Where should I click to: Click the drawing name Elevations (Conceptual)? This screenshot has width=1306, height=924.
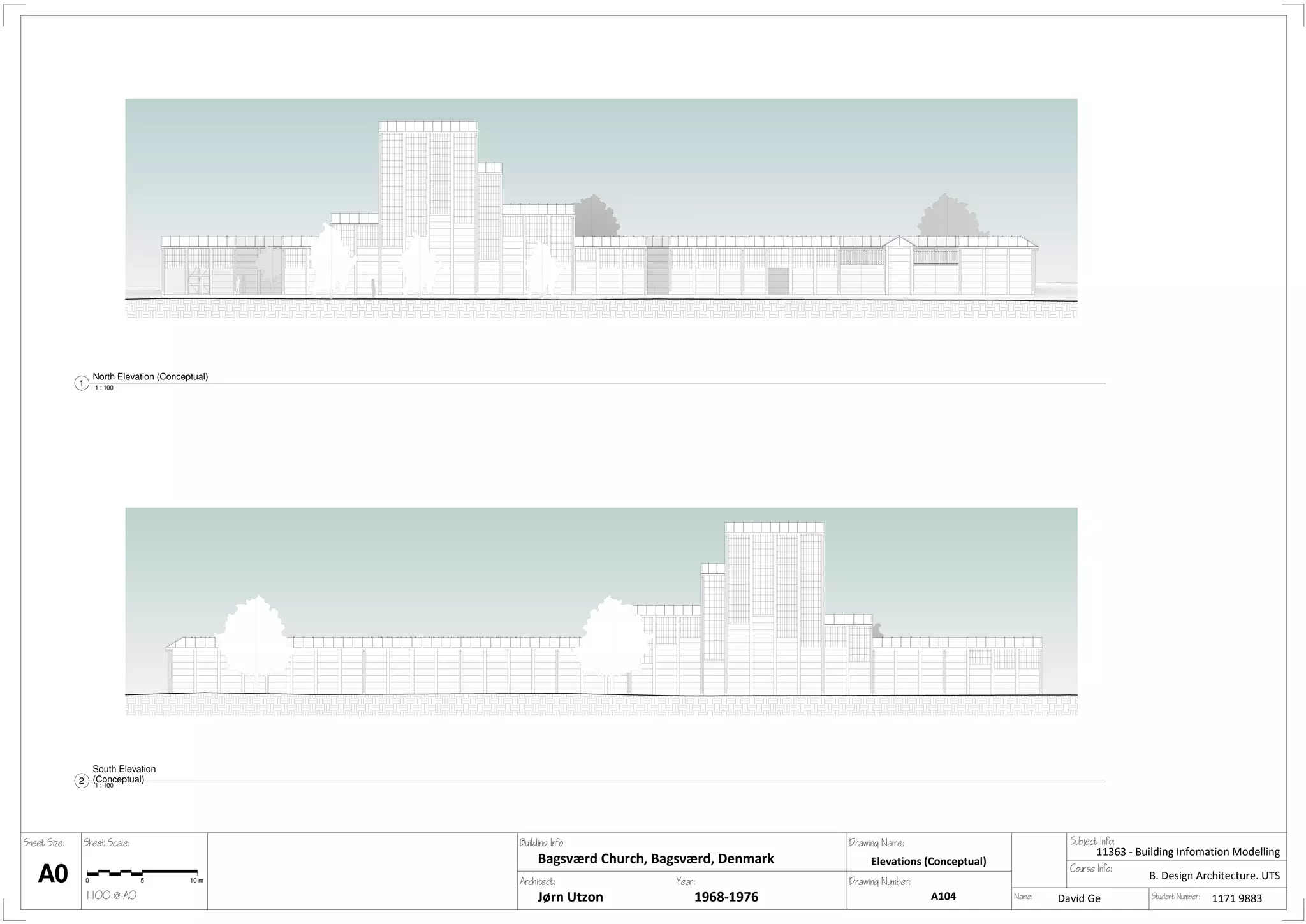928,862
